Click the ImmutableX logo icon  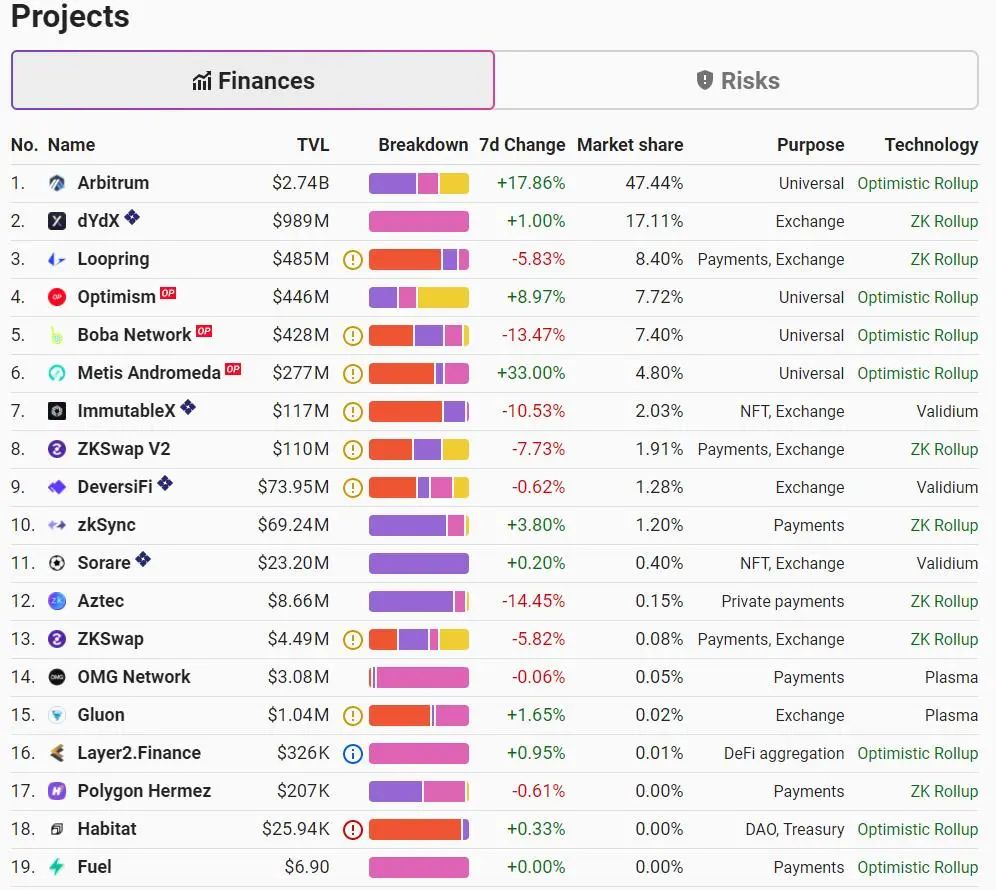coord(57,411)
